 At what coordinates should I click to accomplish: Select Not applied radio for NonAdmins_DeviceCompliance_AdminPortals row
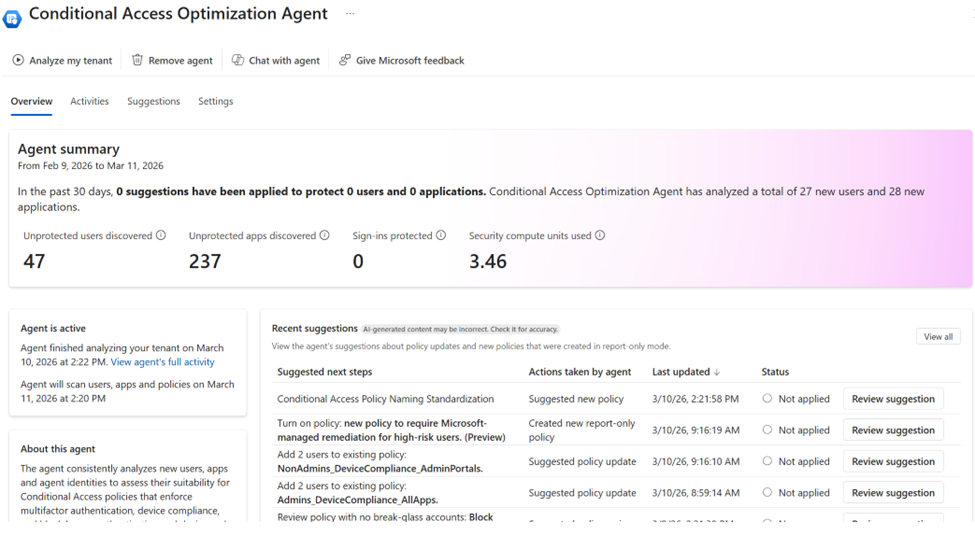click(767, 462)
